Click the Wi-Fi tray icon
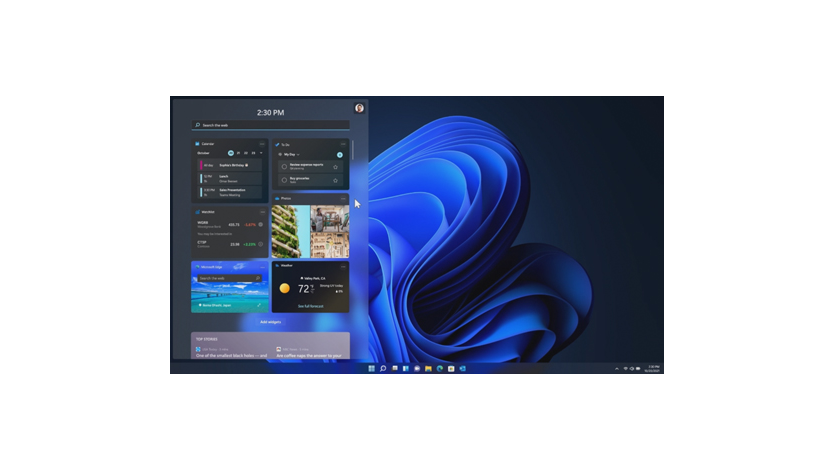The image size is (834, 470). tap(626, 368)
